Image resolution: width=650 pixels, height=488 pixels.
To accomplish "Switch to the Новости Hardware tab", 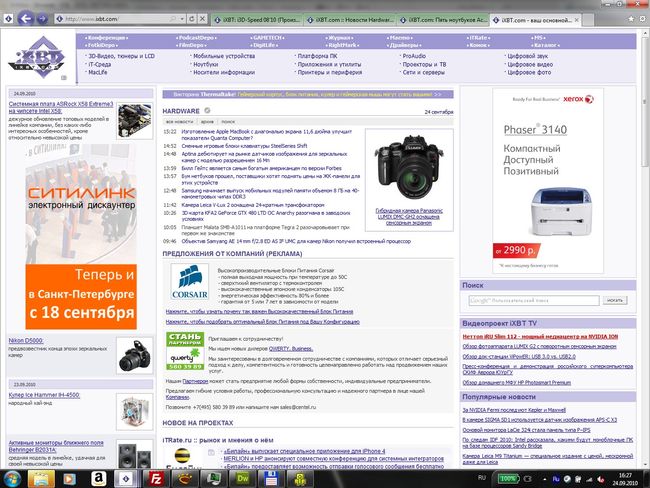I will coord(351,19).
